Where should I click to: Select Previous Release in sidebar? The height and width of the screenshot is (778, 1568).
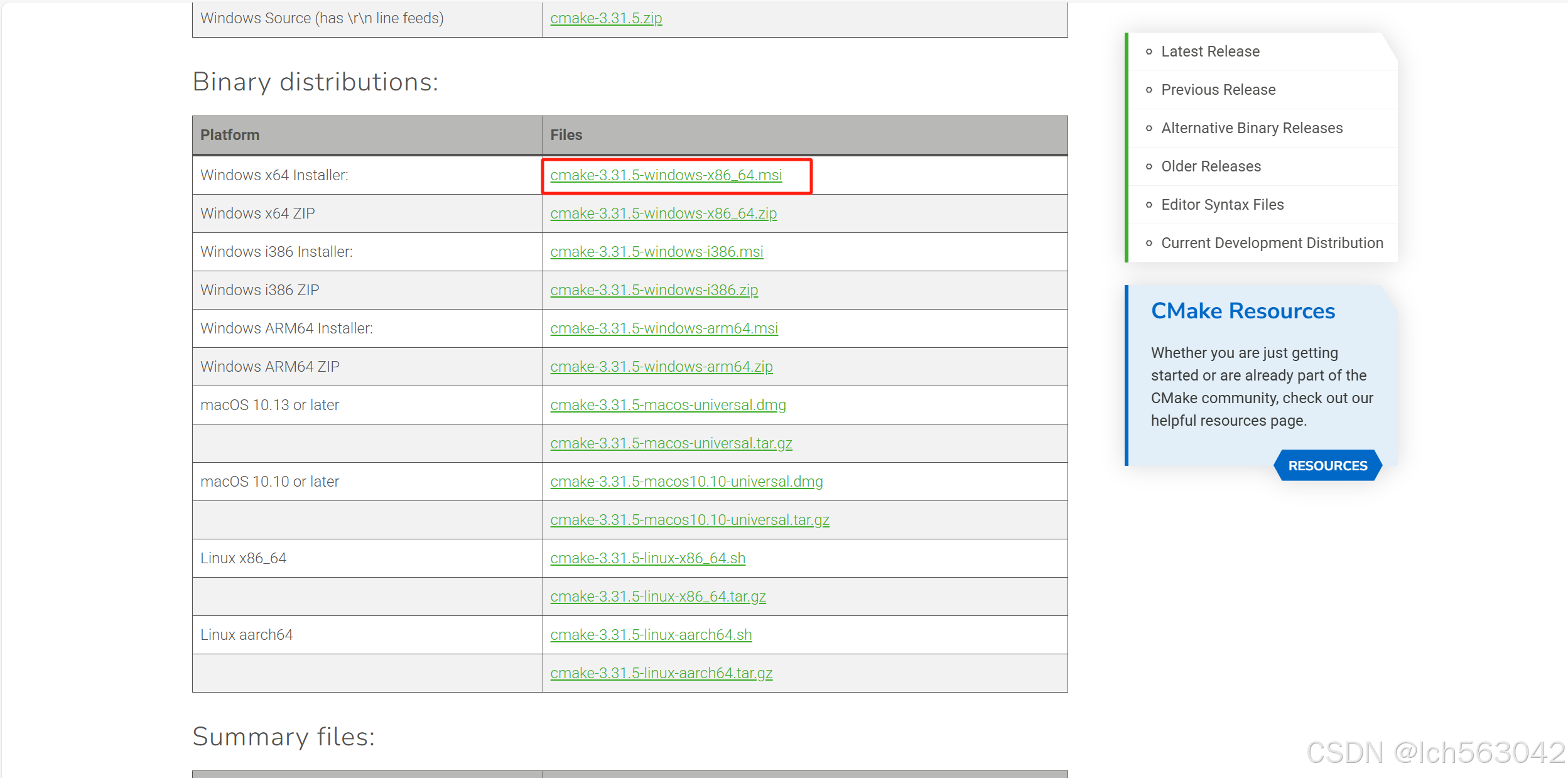pos(1218,90)
